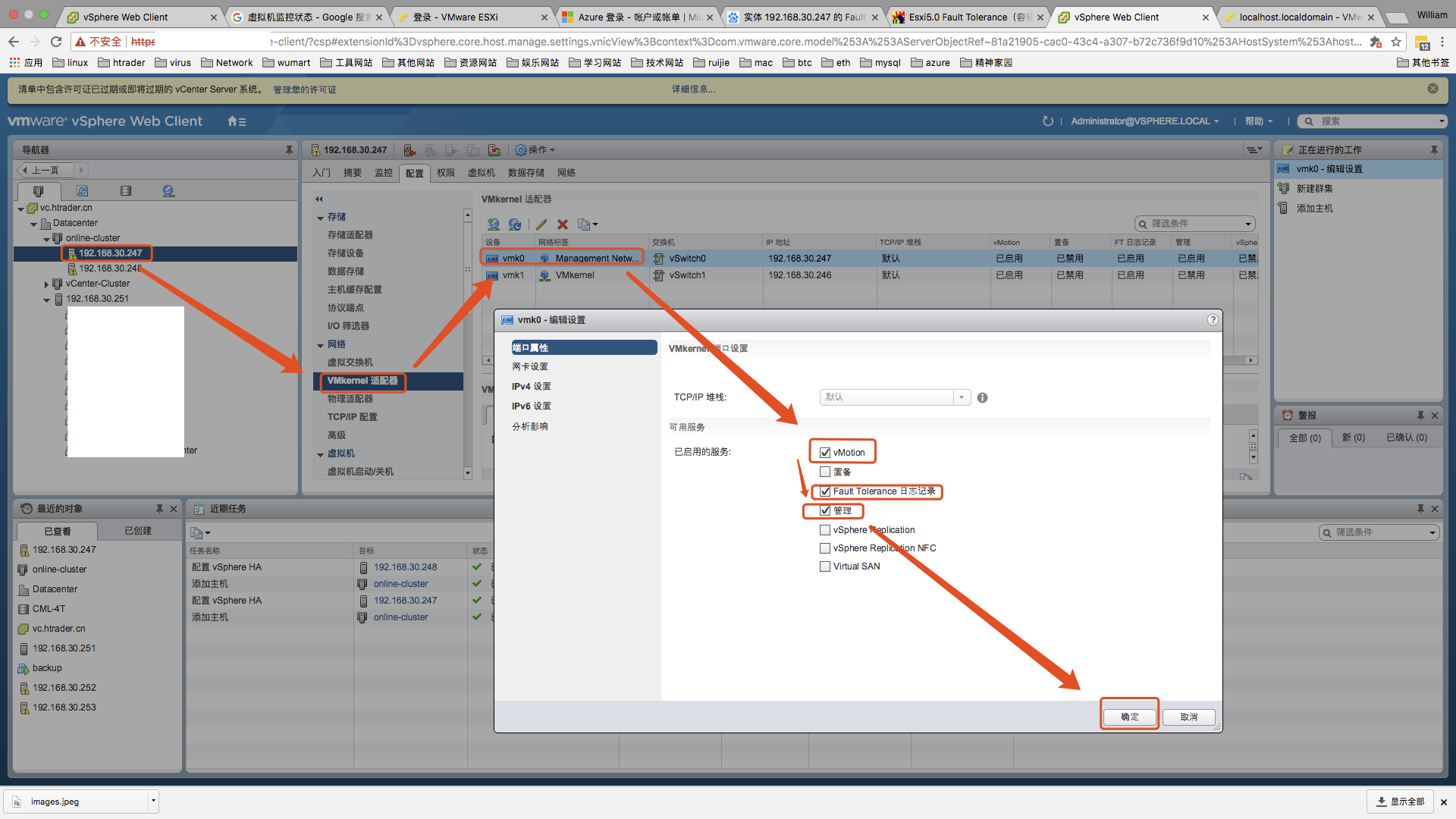Switch to VMs and templates navigator icon

point(83,191)
